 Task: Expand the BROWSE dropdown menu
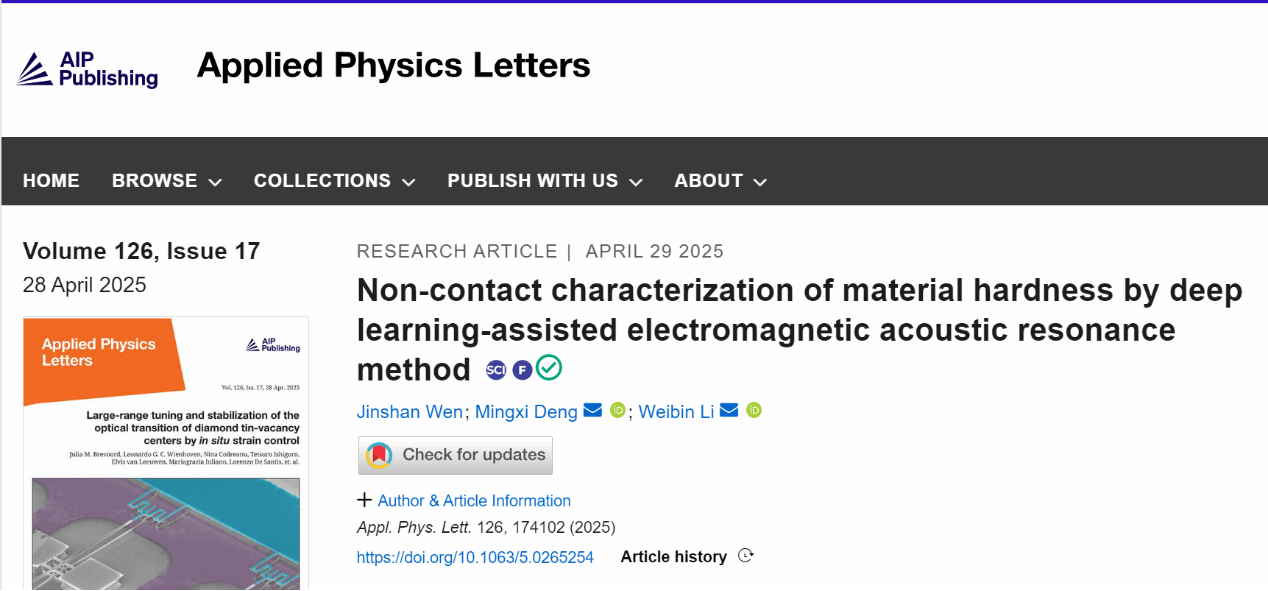pos(166,181)
